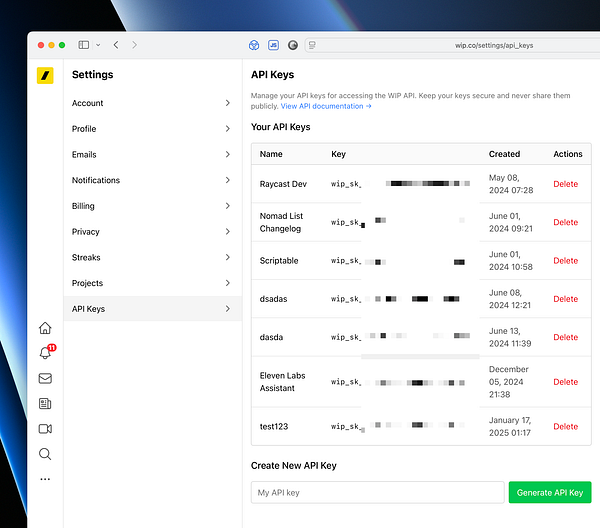This screenshot has height=528, width=600.
Task: Click the Generate API Key button
Action: [550, 492]
